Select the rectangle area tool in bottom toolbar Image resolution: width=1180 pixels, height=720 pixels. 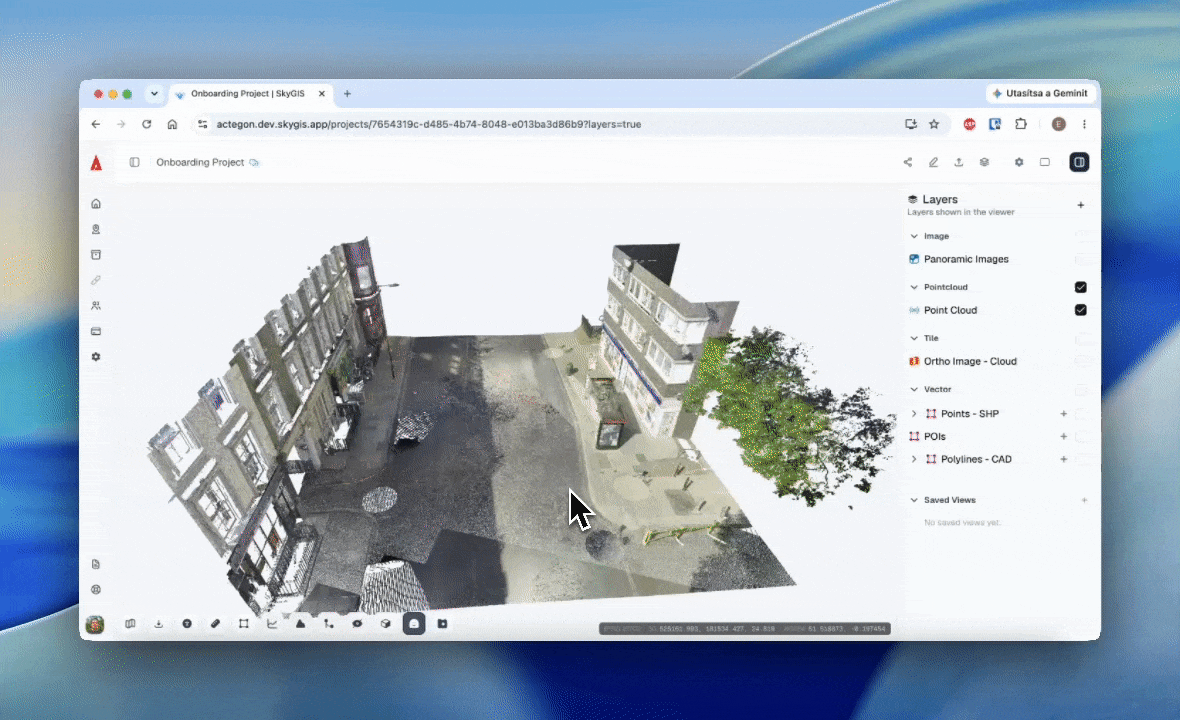pos(244,624)
